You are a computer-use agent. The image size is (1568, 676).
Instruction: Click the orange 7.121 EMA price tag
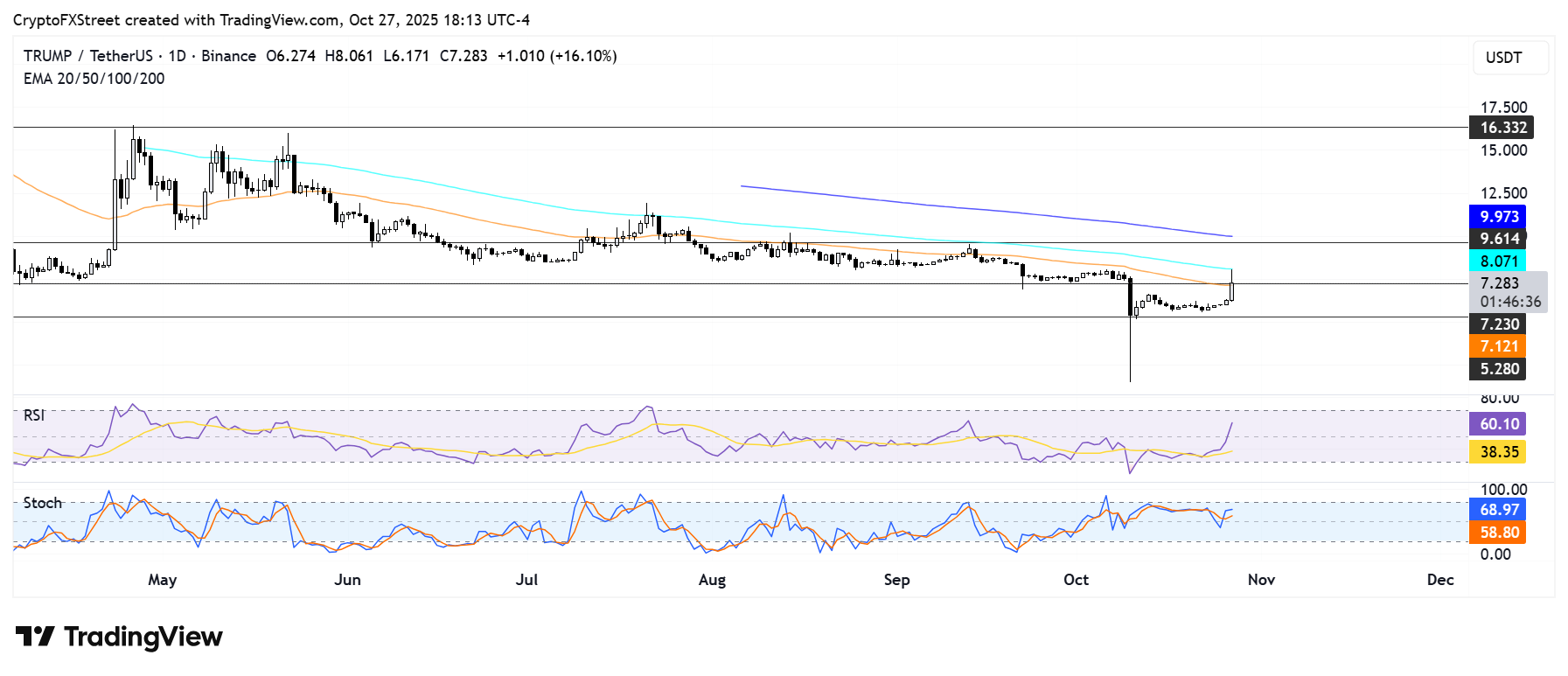1498,346
